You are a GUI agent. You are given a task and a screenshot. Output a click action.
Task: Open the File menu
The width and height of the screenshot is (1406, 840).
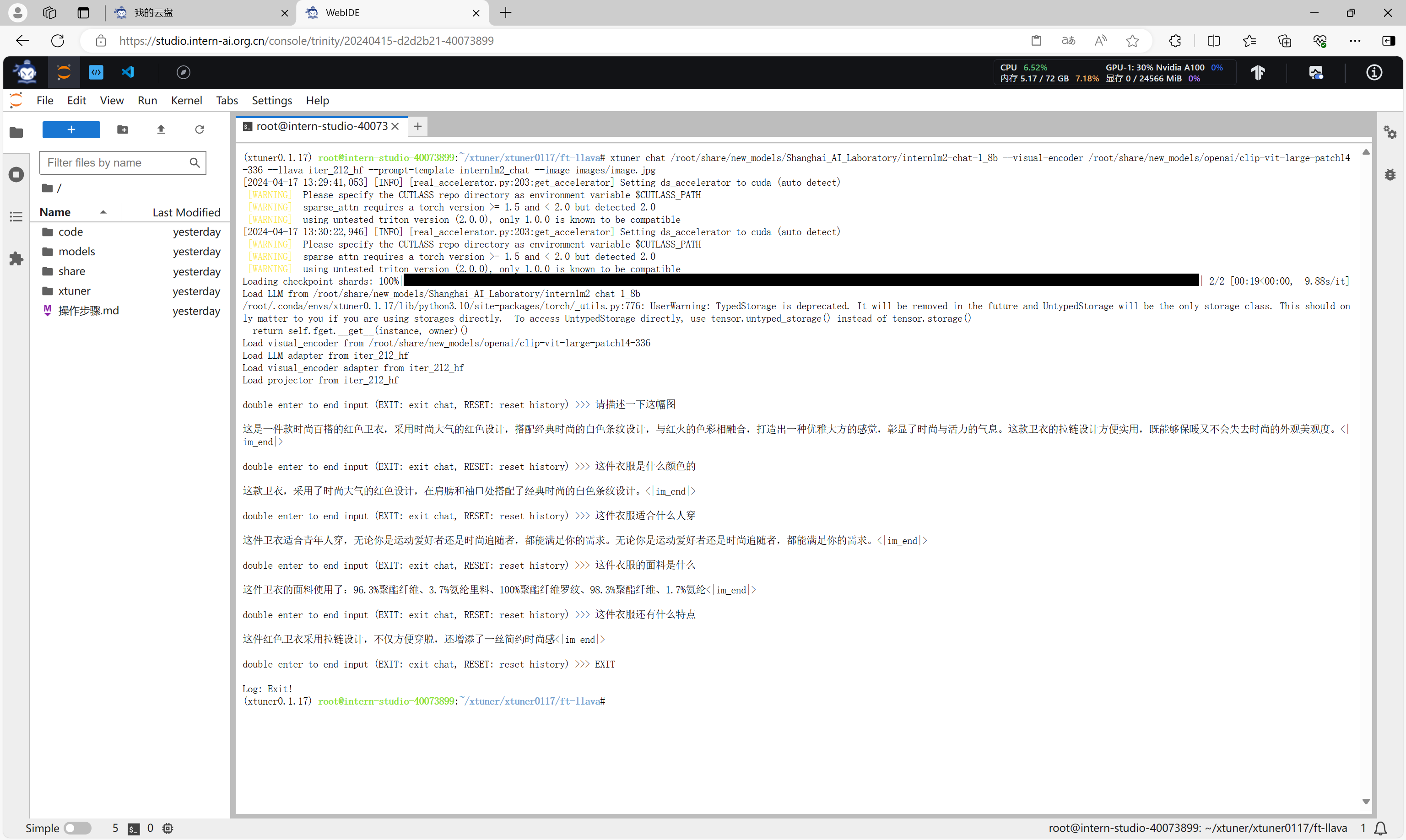click(45, 101)
